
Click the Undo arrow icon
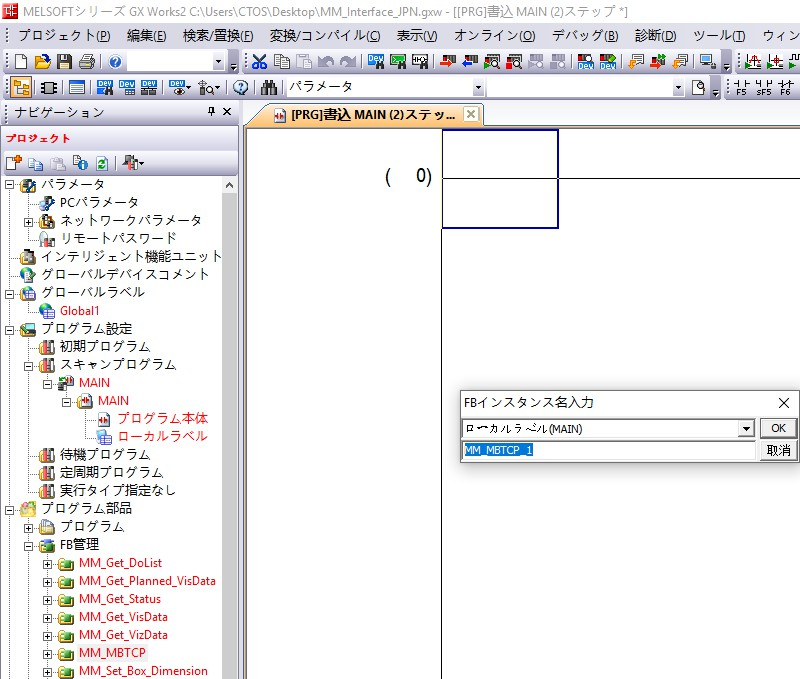[x=326, y=62]
